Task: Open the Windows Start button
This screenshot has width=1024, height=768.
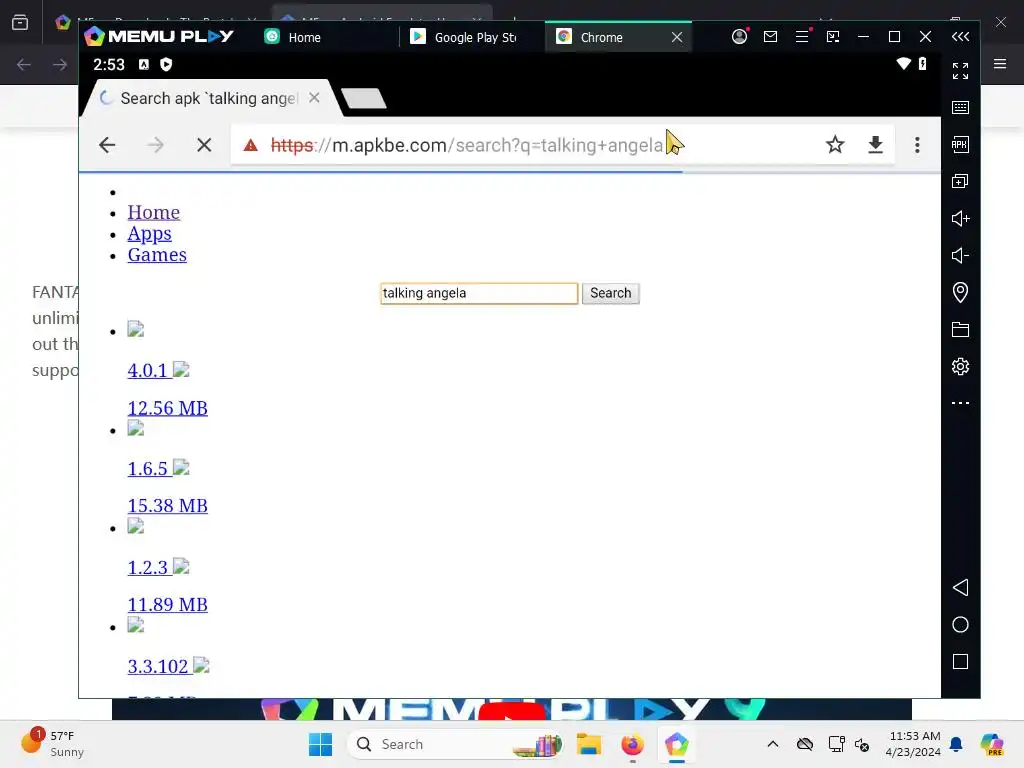Action: 320,744
